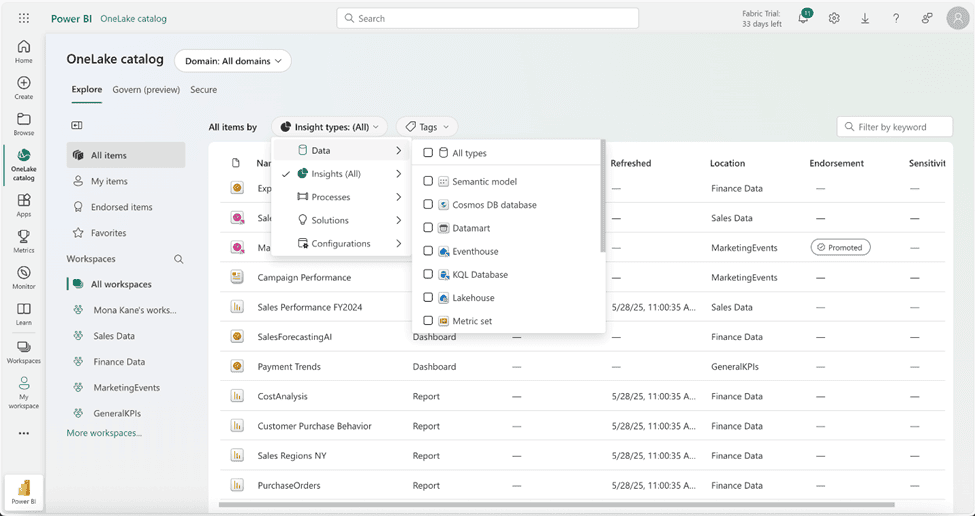Click the Settings gear icon

coord(834,18)
